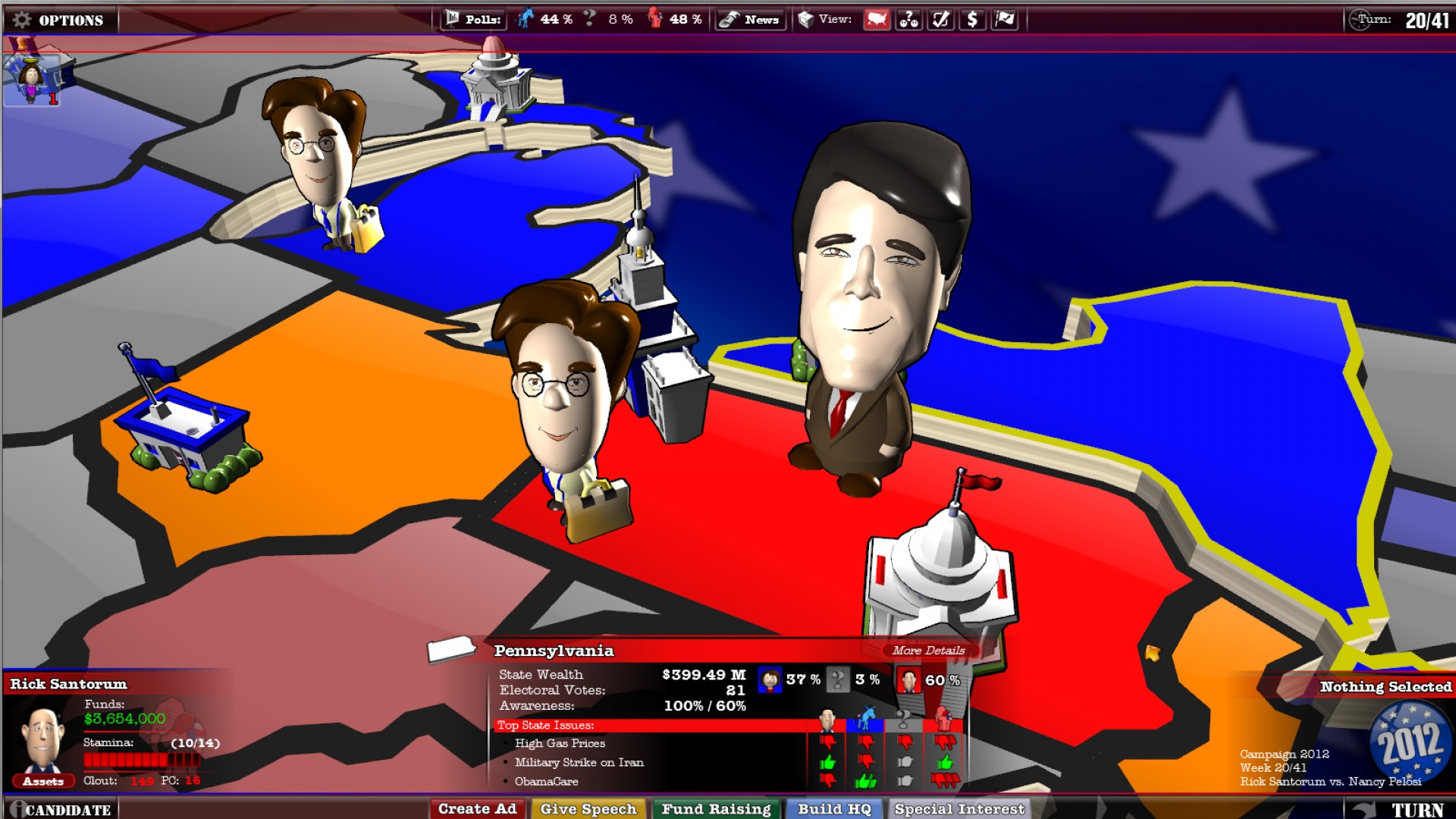
Task: Switch to the undecided voters view
Action: (908, 20)
